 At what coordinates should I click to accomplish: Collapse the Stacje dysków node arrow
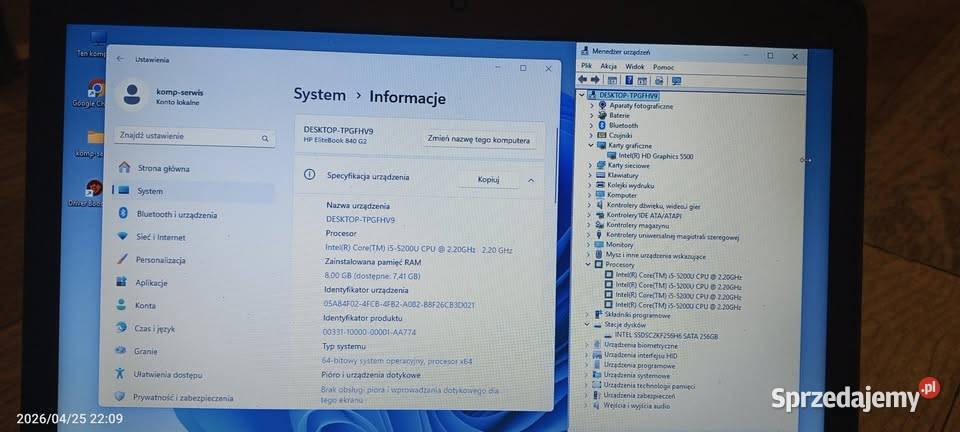point(588,325)
